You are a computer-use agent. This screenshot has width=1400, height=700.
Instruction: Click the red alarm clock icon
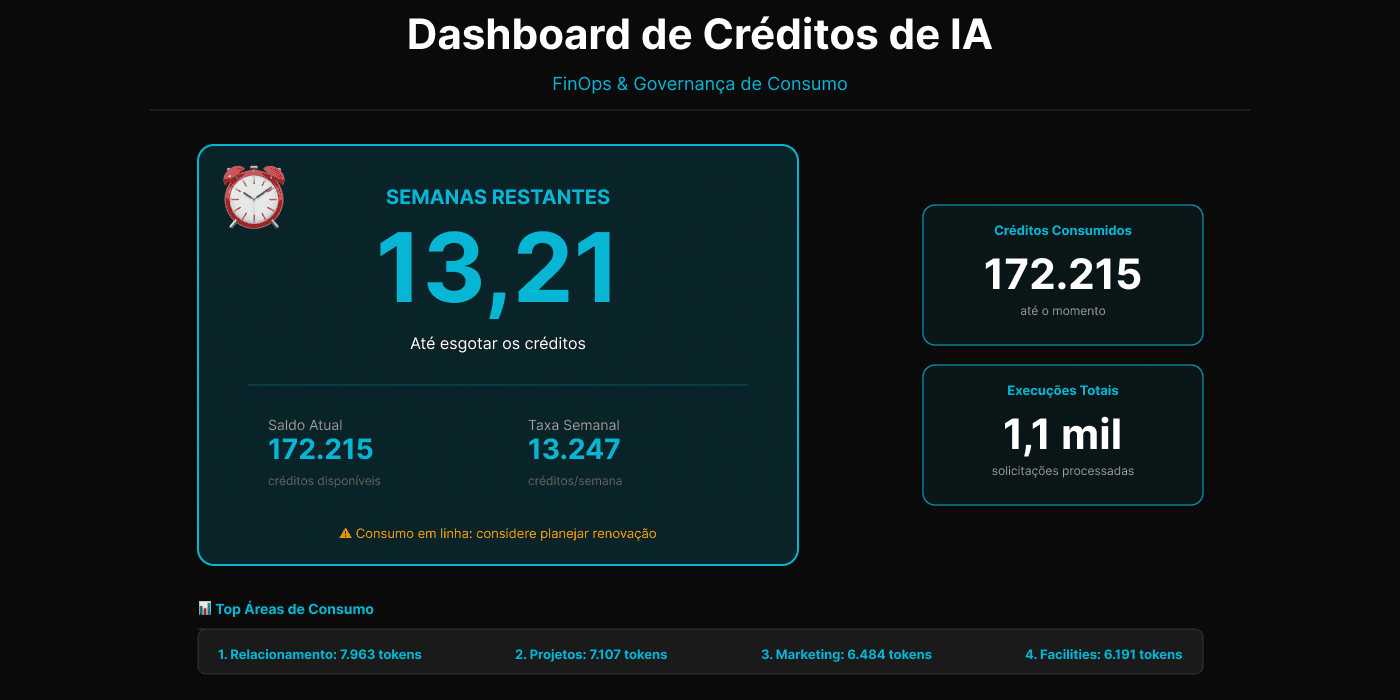(254, 197)
